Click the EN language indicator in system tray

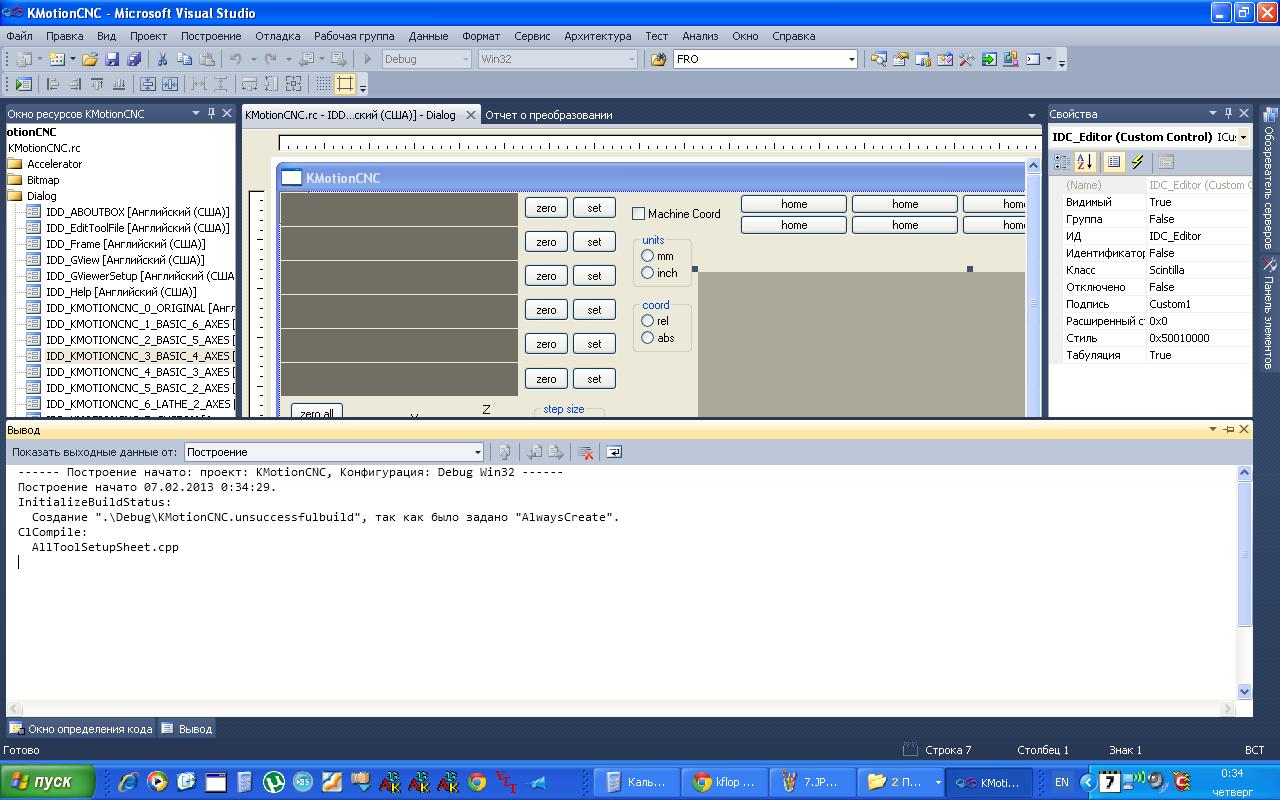click(x=1062, y=782)
